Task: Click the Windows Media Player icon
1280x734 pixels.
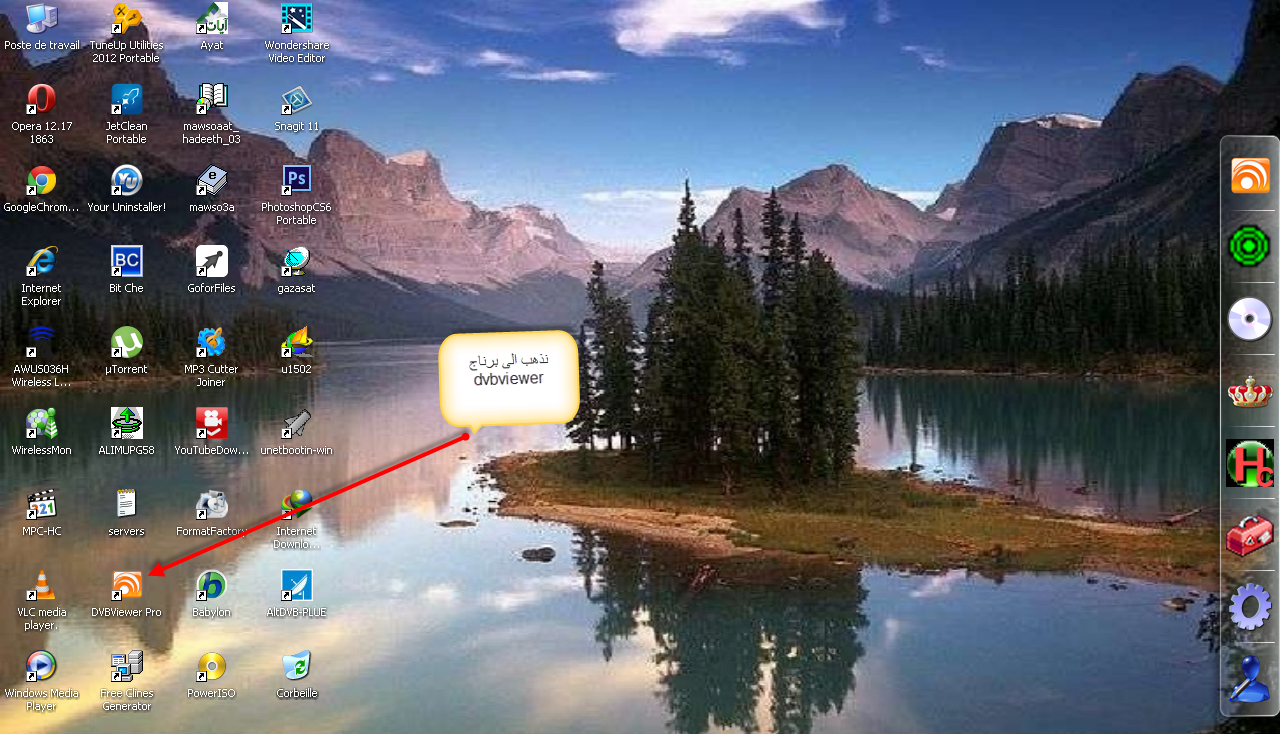Action: tap(41, 666)
